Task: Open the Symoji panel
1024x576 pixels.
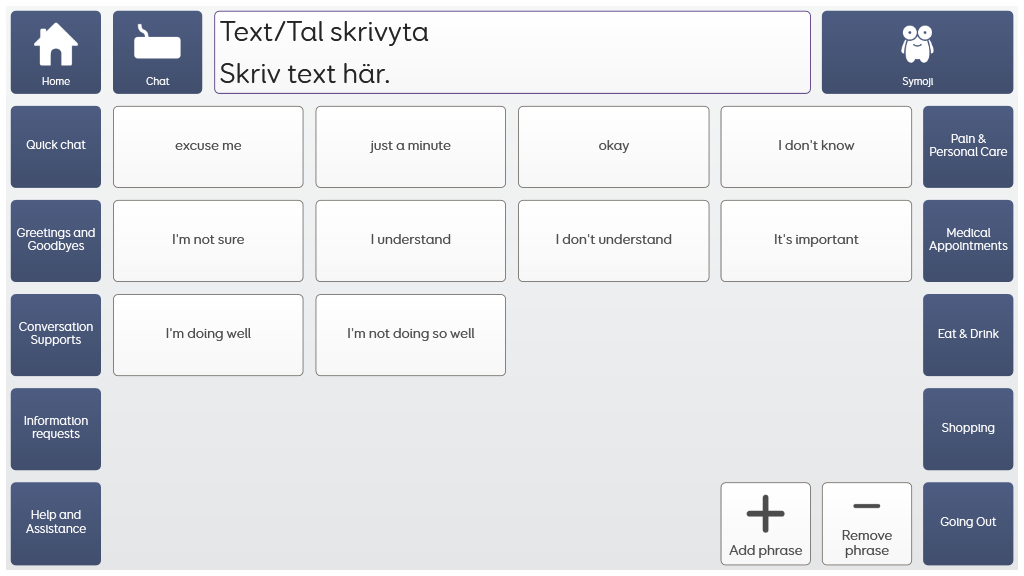Action: click(917, 52)
